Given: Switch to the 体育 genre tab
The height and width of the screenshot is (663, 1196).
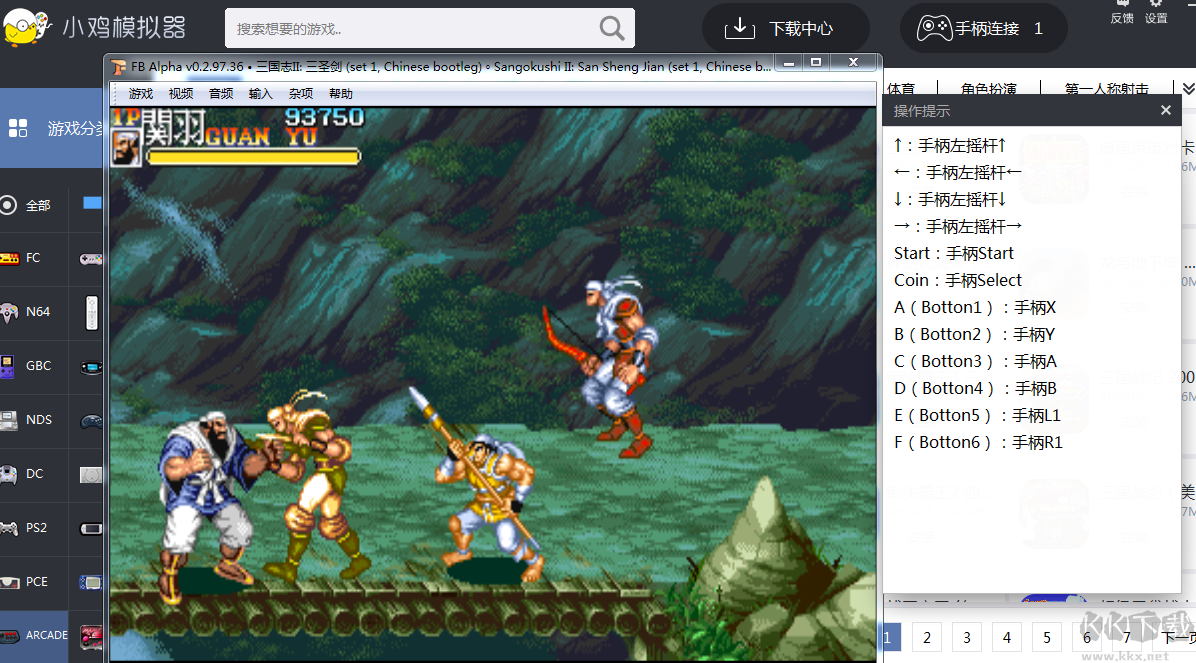Looking at the screenshot, I should tap(901, 89).
